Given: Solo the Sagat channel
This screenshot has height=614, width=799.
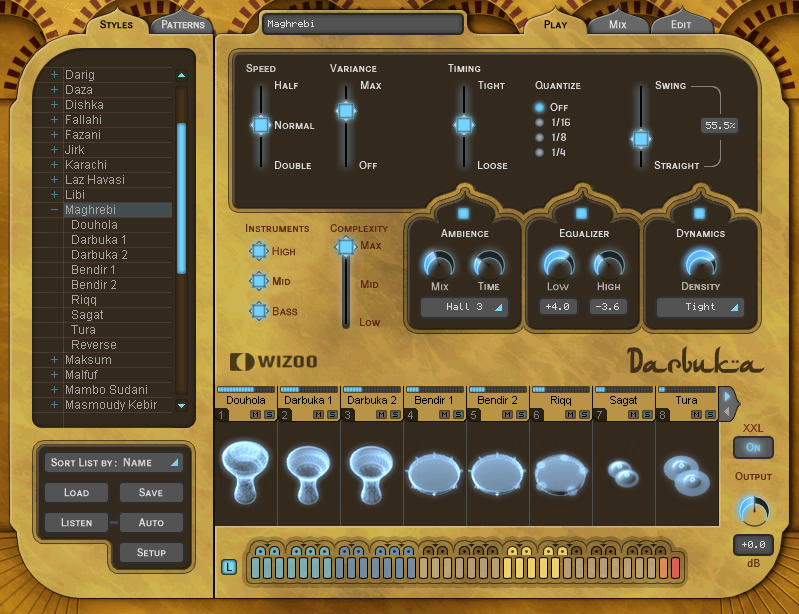Looking at the screenshot, I should [647, 415].
